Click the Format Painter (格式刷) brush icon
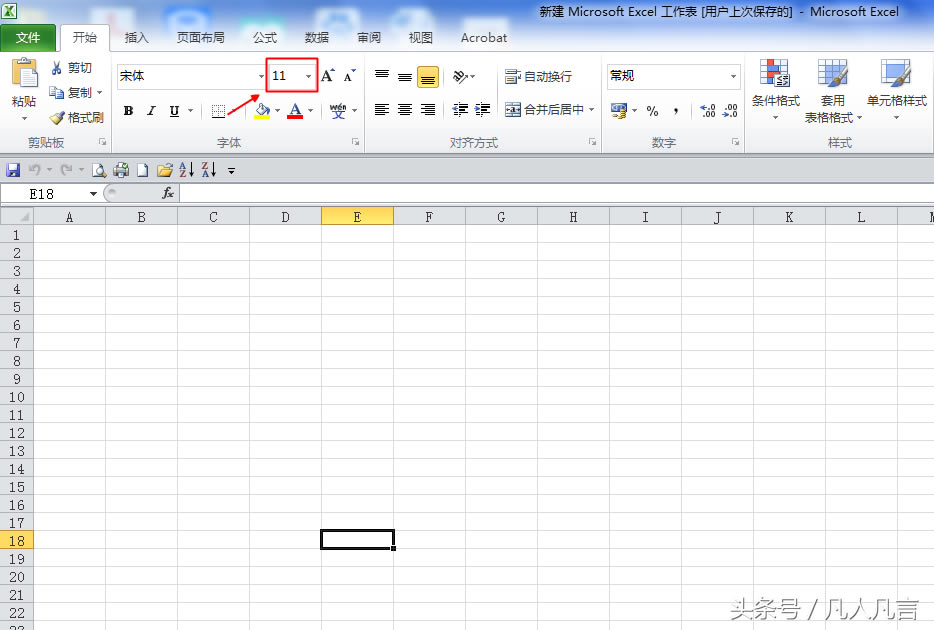934x630 pixels. coord(58,118)
